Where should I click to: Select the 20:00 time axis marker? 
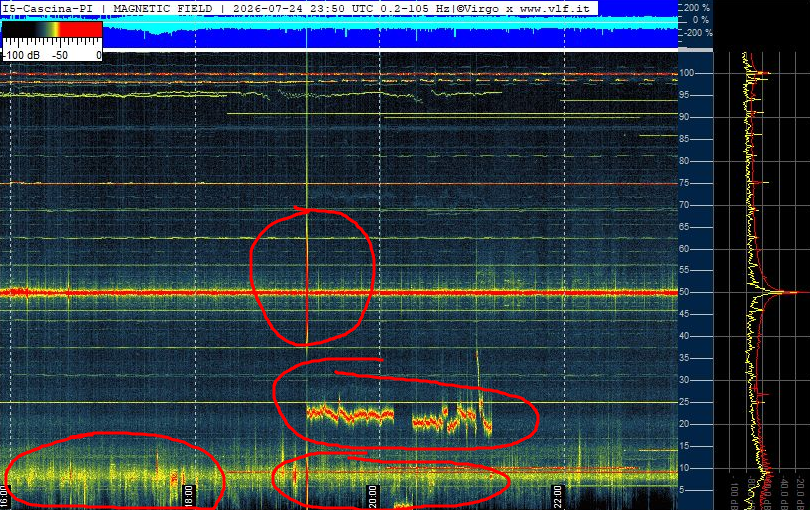point(372,497)
